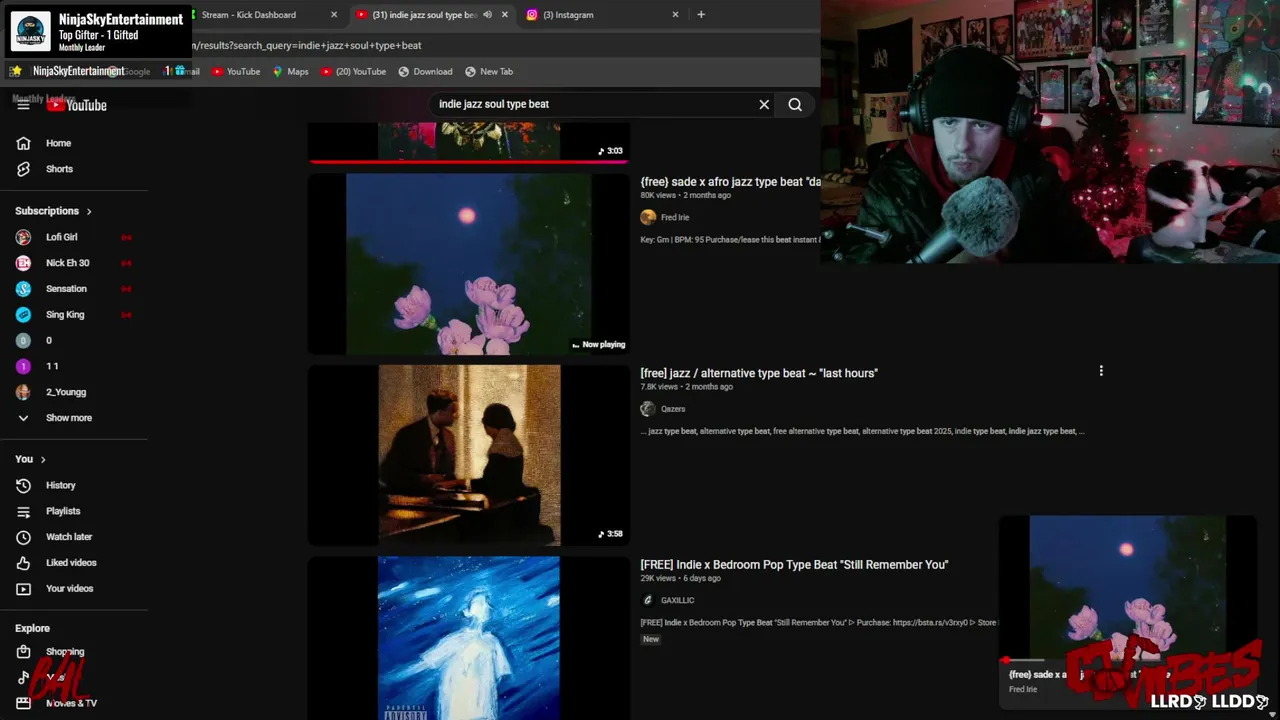Close the Instagram tab

click(x=675, y=15)
